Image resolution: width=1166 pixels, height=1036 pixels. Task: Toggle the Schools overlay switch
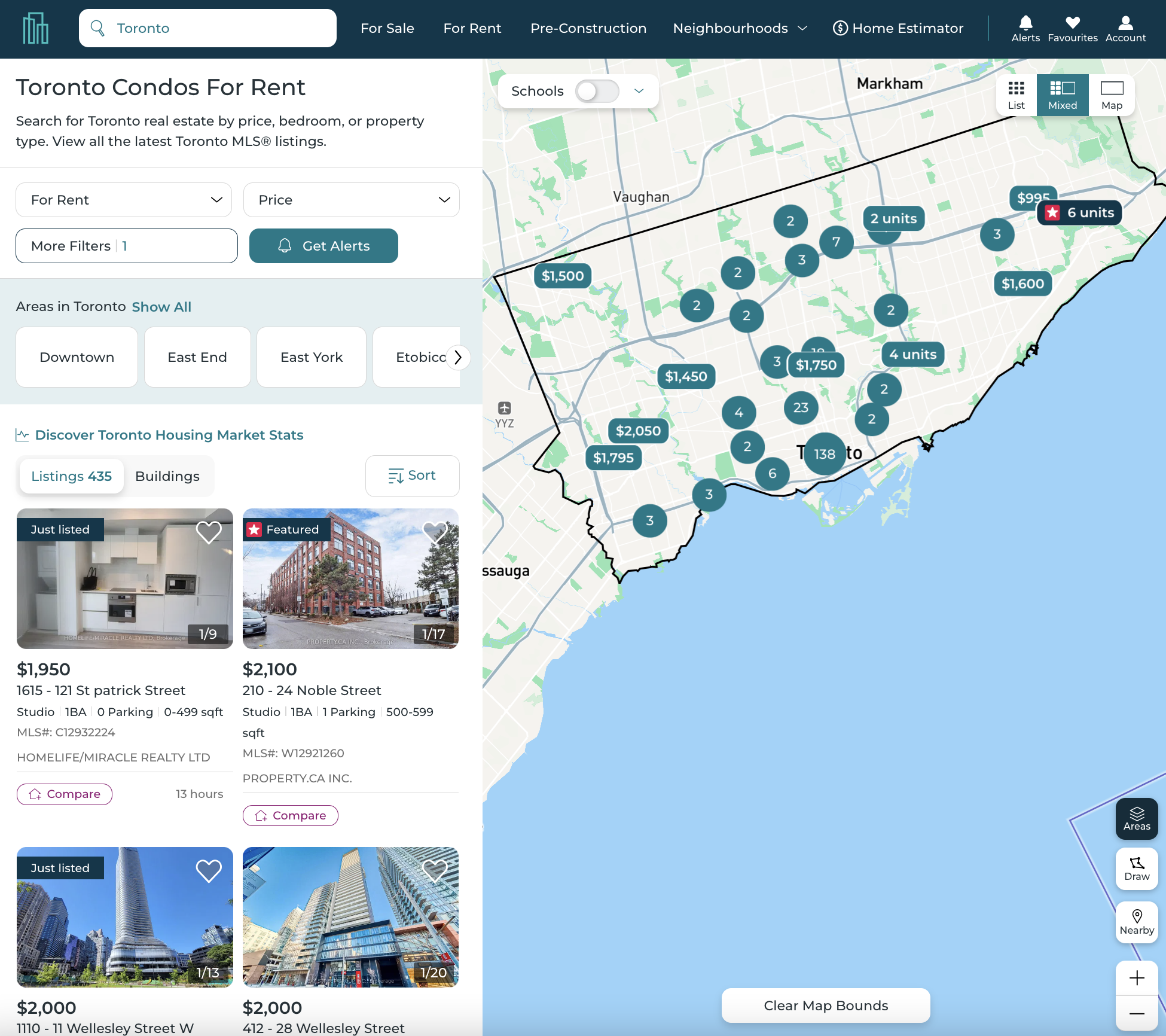597,91
